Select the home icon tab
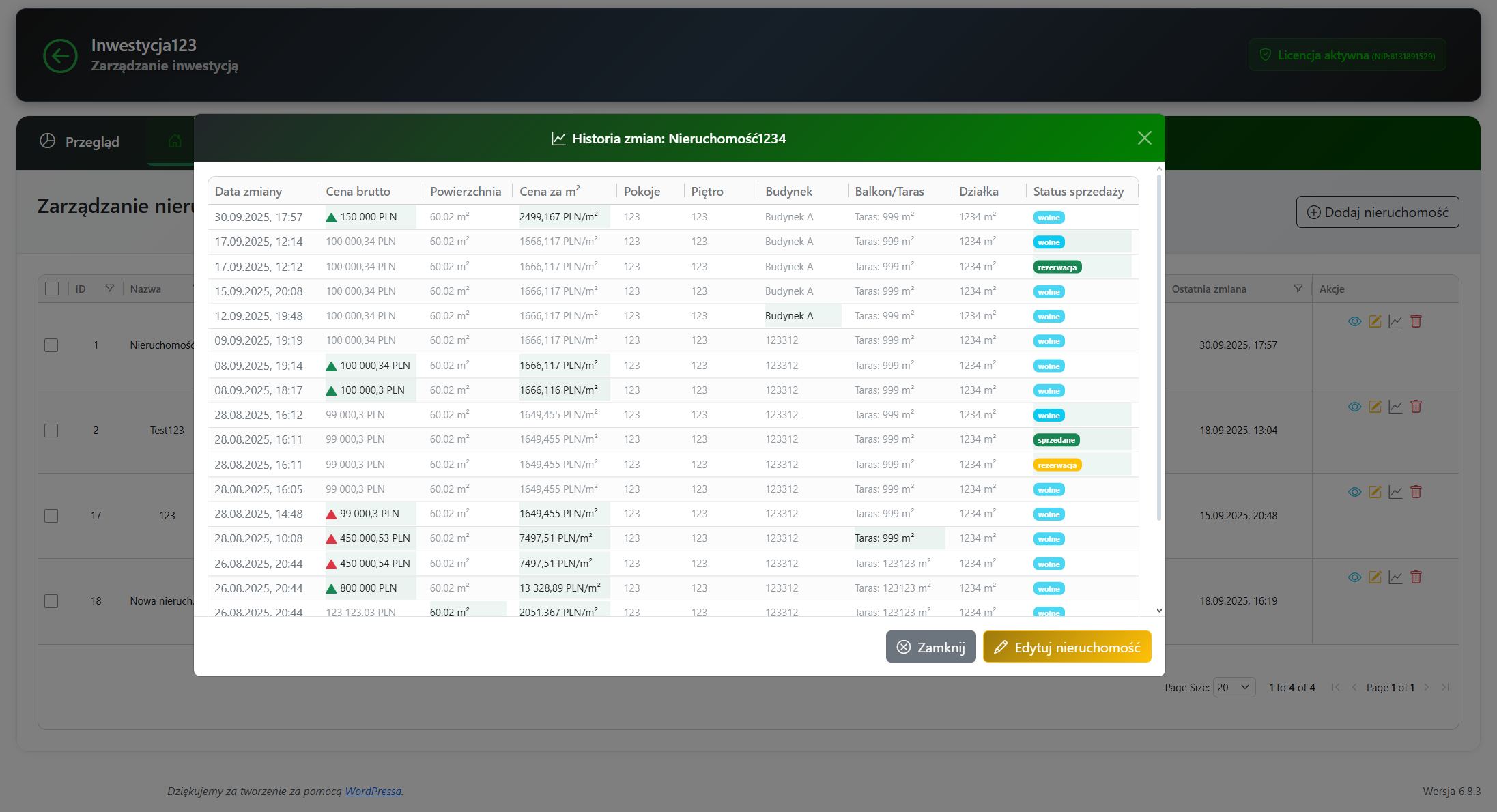1497x812 pixels. coord(175,141)
